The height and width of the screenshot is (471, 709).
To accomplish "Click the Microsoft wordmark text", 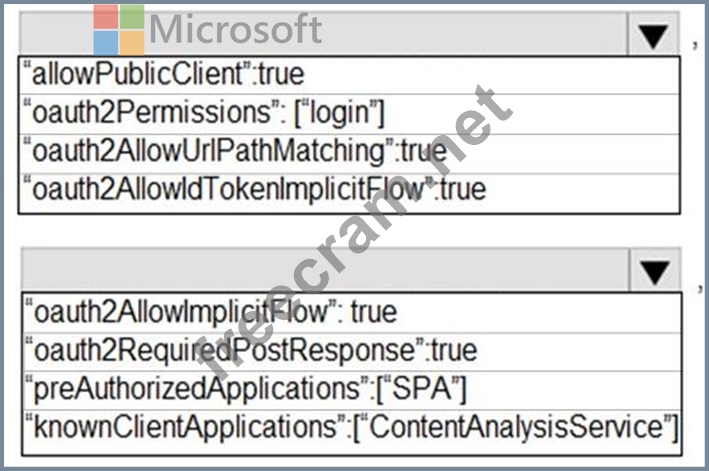I will (236, 29).
